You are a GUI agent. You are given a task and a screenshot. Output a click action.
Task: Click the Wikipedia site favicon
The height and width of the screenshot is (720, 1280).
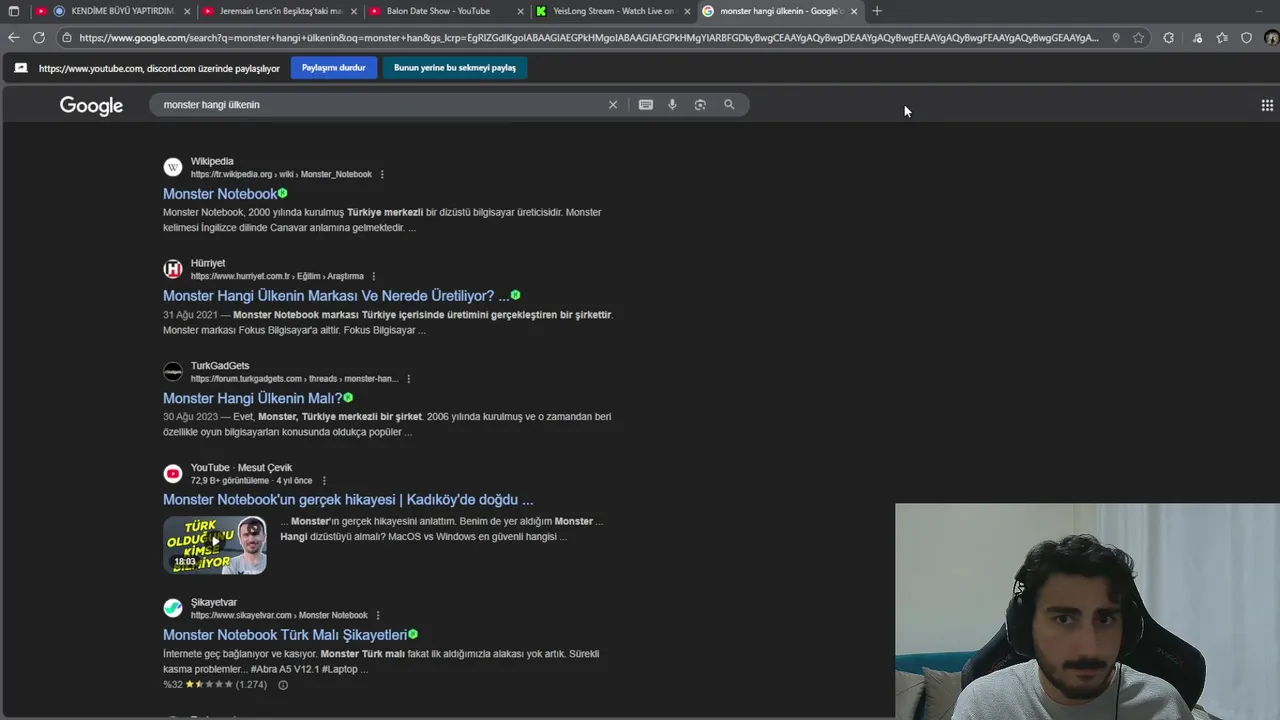point(173,167)
